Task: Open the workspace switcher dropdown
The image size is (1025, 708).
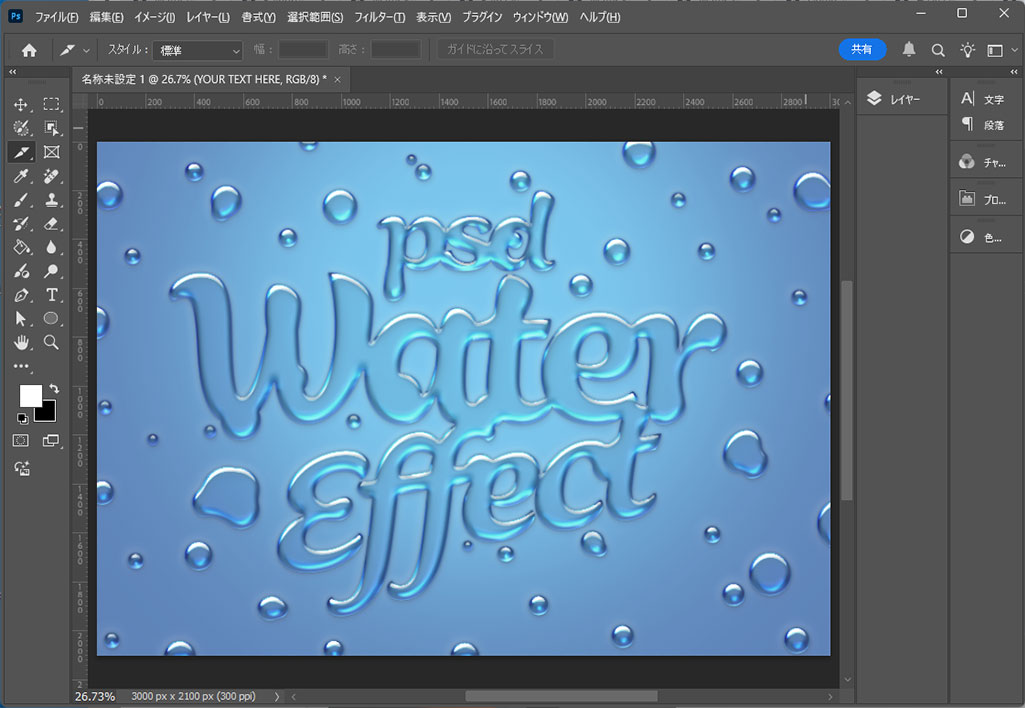Action: click(x=998, y=50)
